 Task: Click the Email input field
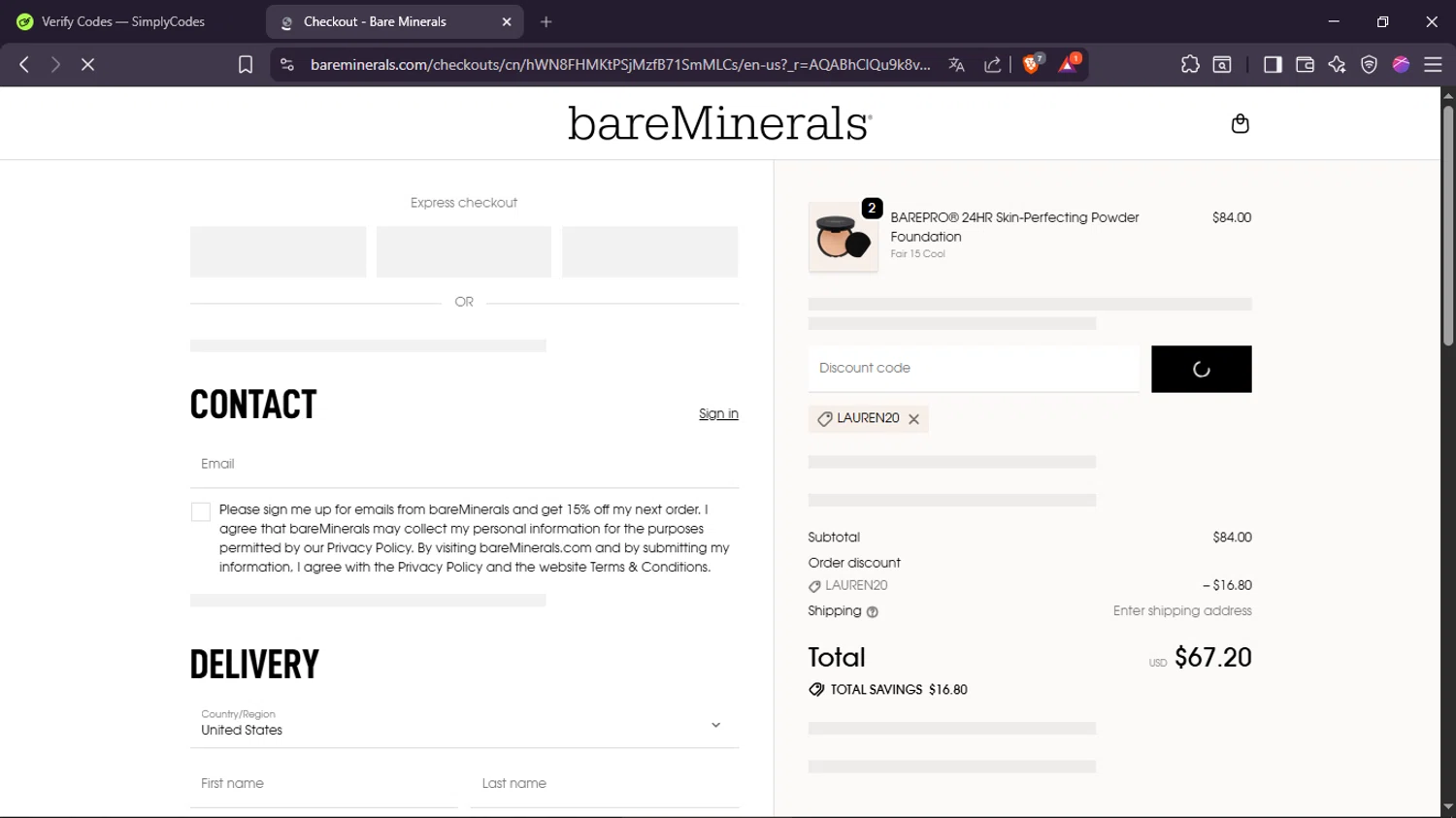tap(464, 464)
